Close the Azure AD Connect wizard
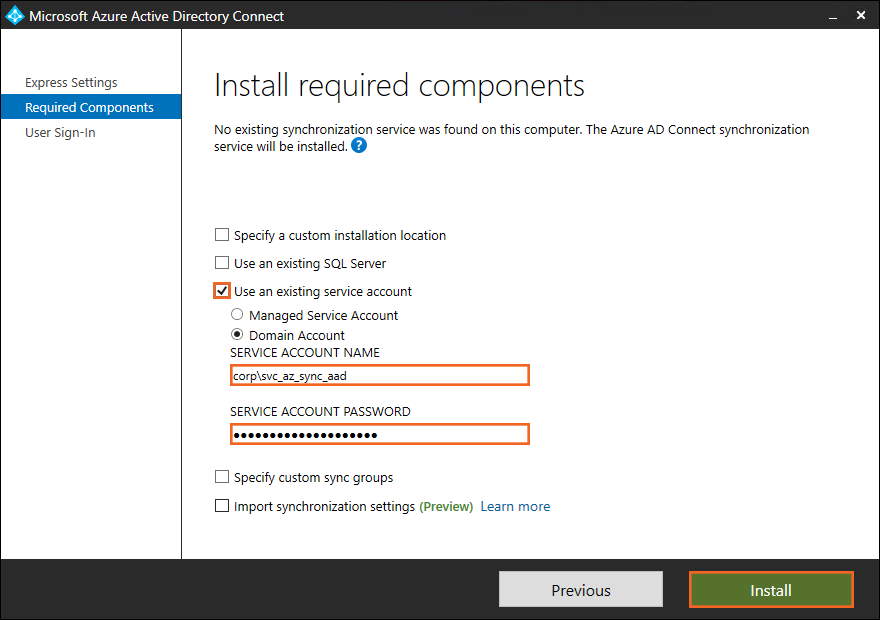This screenshot has width=880, height=620. pyautogui.click(x=859, y=16)
